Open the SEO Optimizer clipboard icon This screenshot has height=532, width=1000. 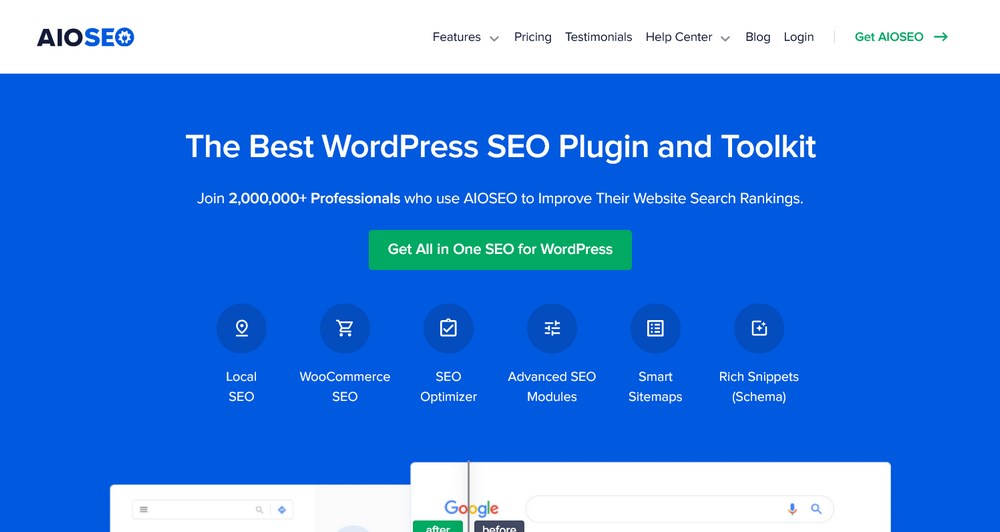(x=448, y=329)
